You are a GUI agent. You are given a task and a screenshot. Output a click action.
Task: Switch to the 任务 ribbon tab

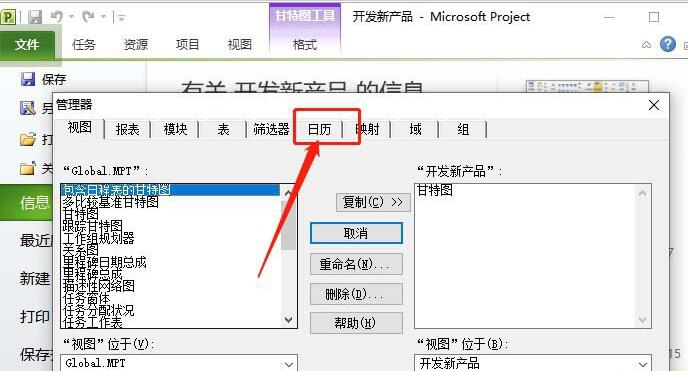pos(83,44)
